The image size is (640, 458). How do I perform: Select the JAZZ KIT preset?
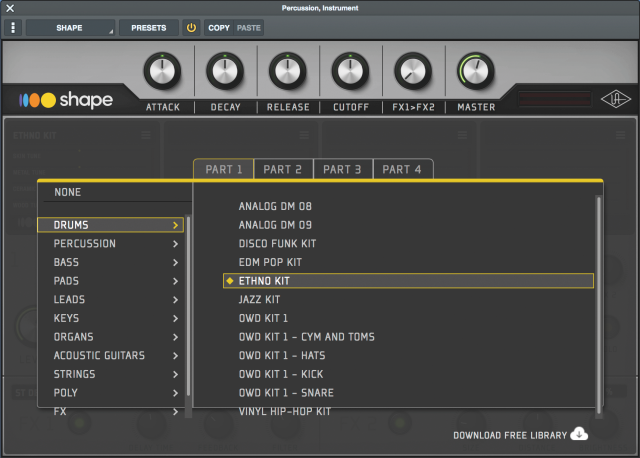pyautogui.click(x=260, y=300)
